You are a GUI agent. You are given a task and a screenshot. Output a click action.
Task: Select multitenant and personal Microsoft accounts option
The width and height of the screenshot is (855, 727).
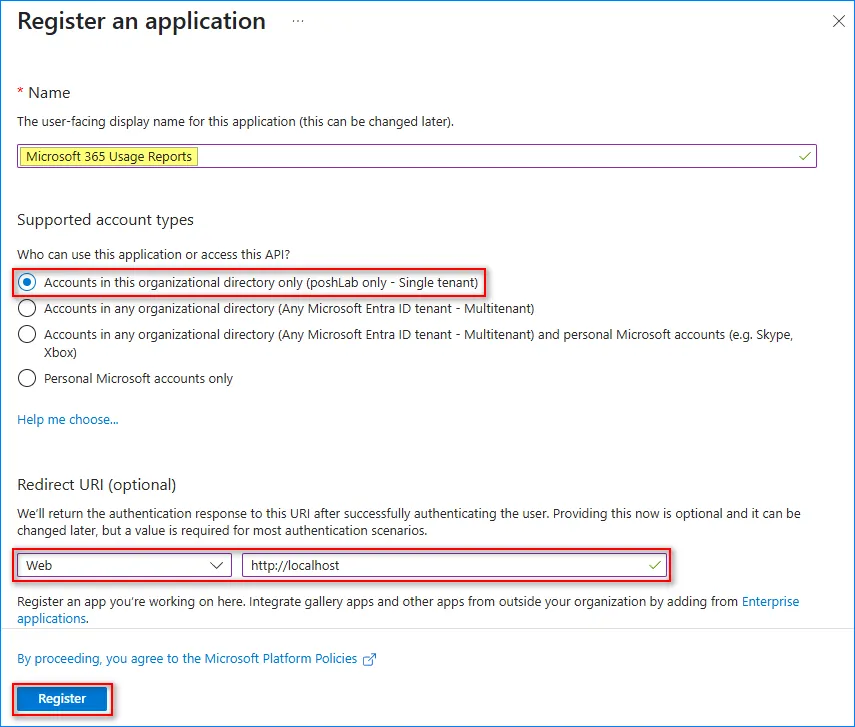pyautogui.click(x=27, y=335)
